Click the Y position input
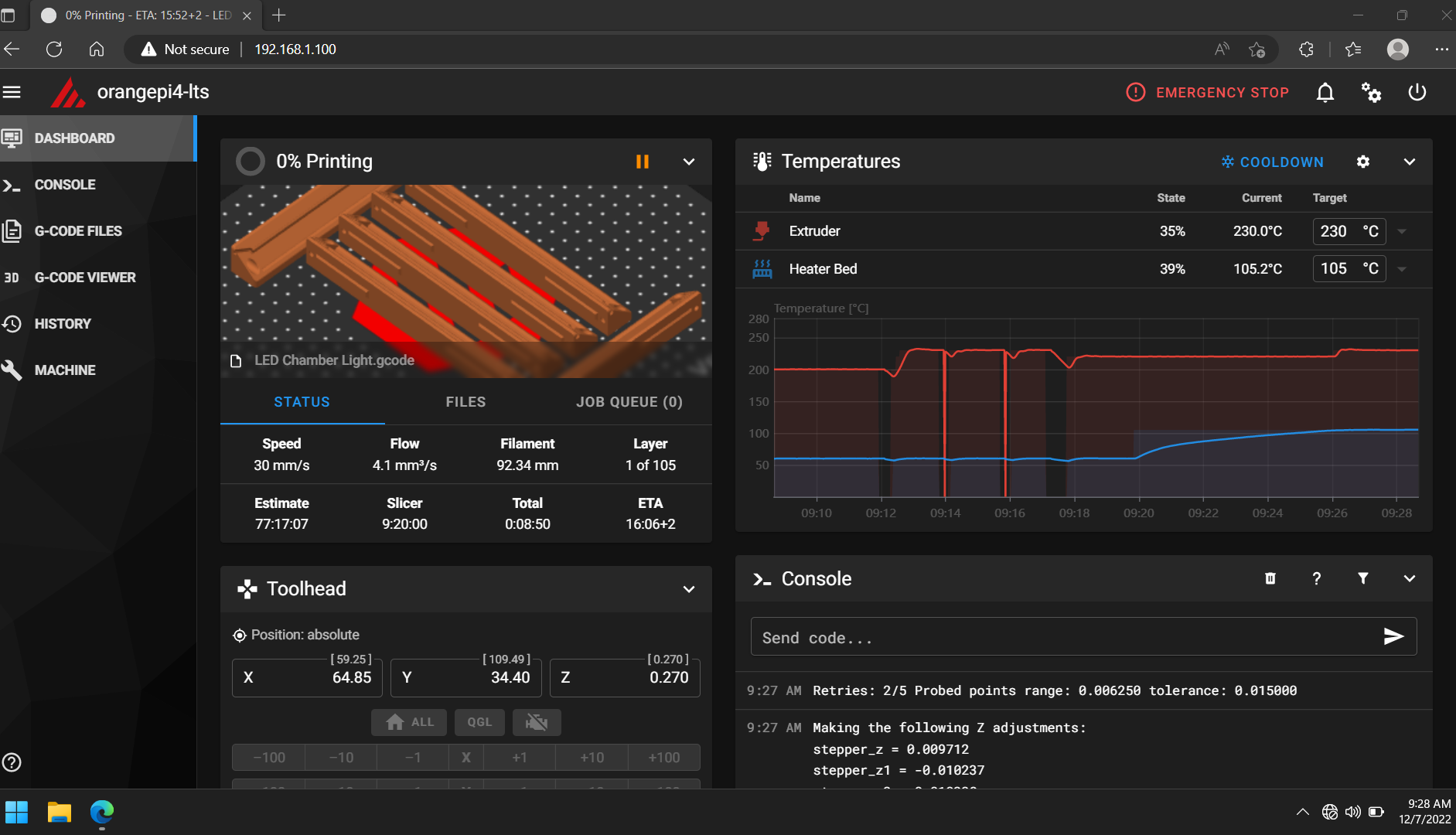1456x835 pixels. coord(466,677)
